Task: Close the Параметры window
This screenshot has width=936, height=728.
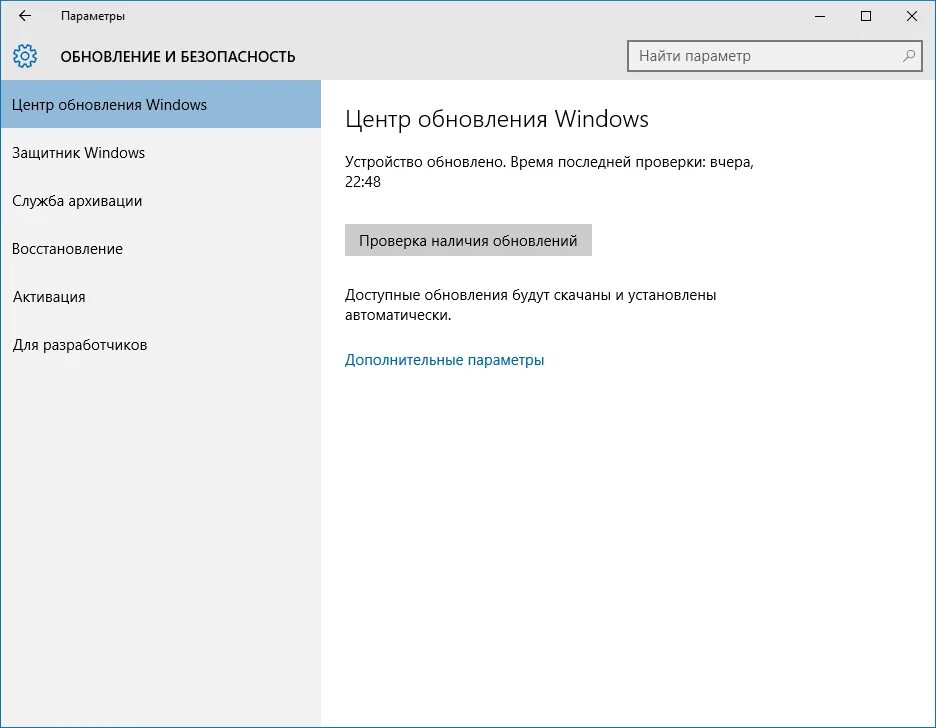Action: (x=912, y=16)
